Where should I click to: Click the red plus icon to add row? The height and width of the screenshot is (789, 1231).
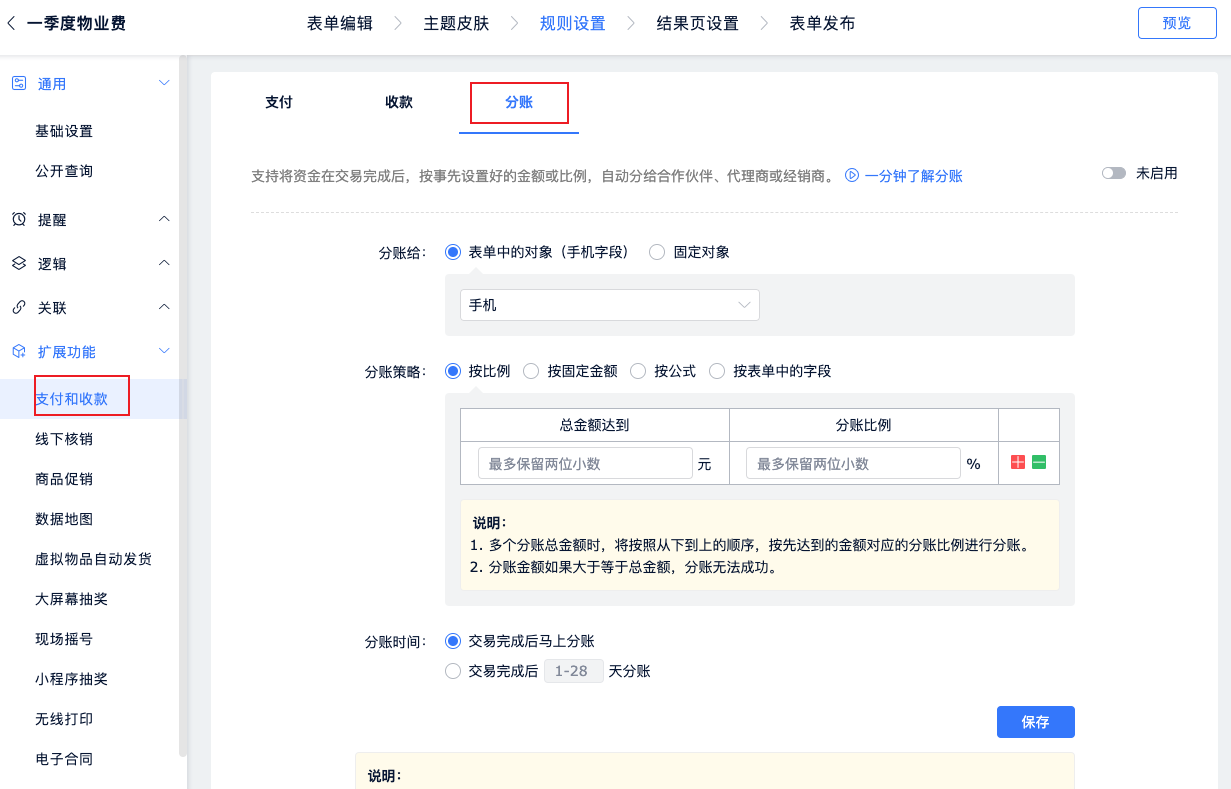point(1018,463)
